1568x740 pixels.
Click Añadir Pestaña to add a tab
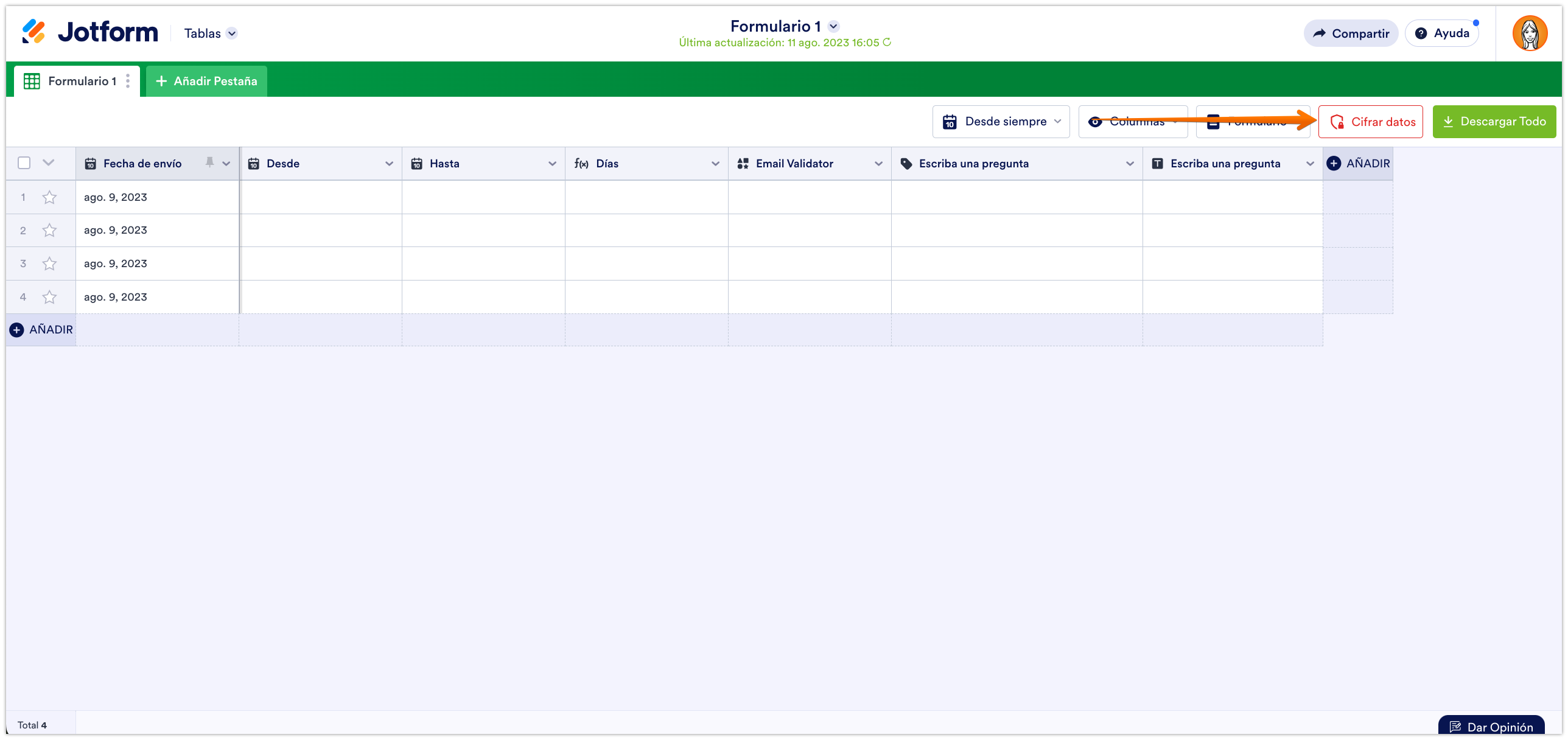[206, 81]
